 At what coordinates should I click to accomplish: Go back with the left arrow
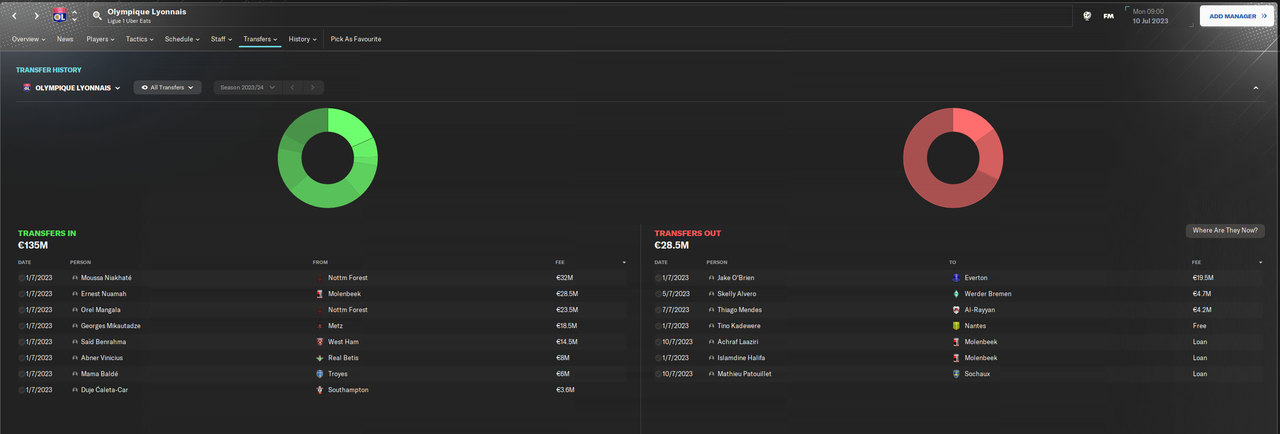tap(15, 16)
